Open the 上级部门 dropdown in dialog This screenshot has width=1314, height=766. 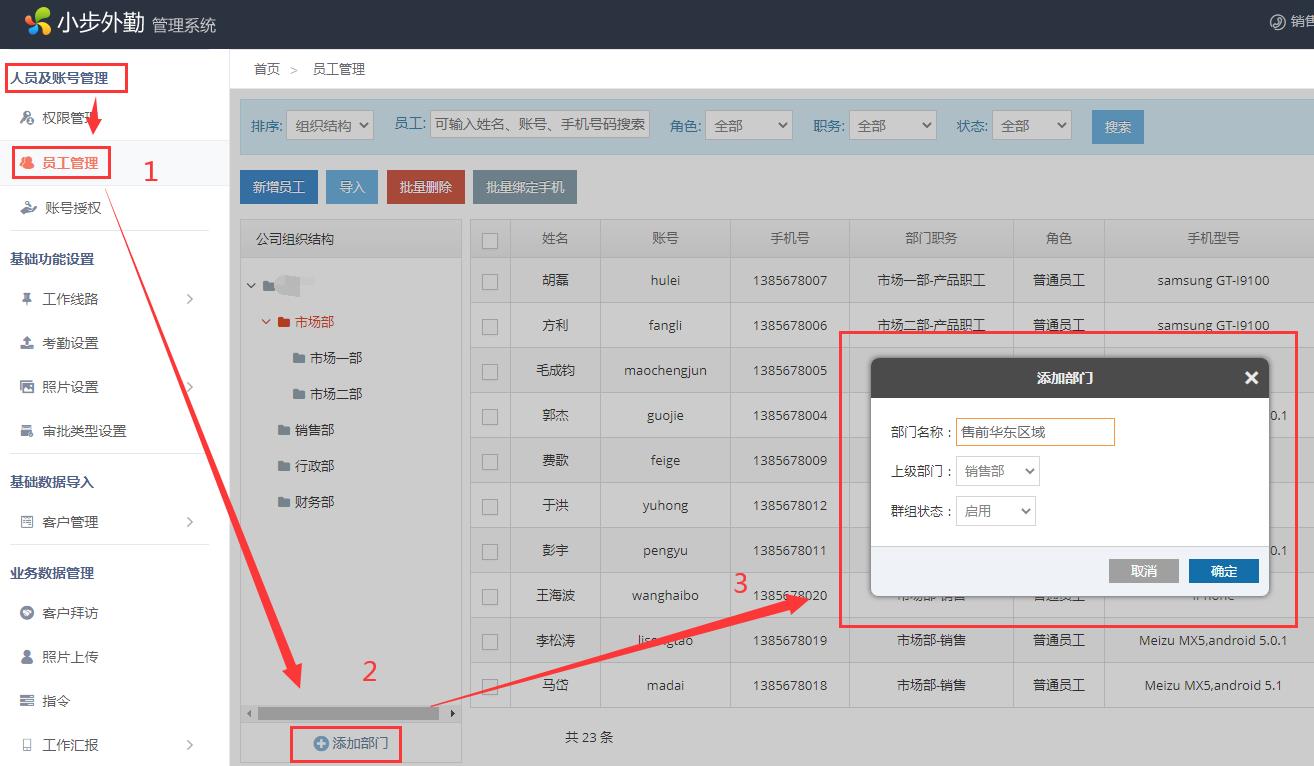[997, 471]
